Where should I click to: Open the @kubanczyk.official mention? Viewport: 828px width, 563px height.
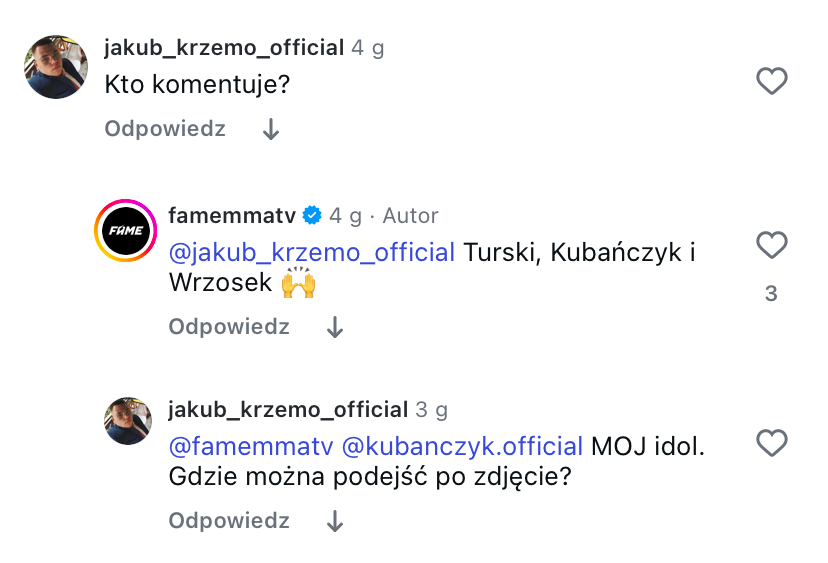click(462, 446)
